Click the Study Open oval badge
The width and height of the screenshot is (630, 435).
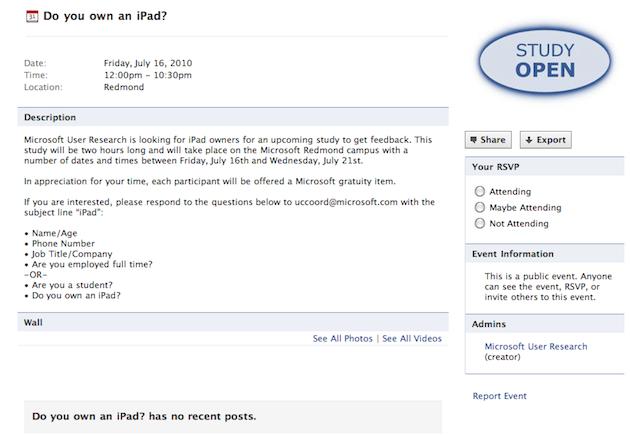click(545, 61)
